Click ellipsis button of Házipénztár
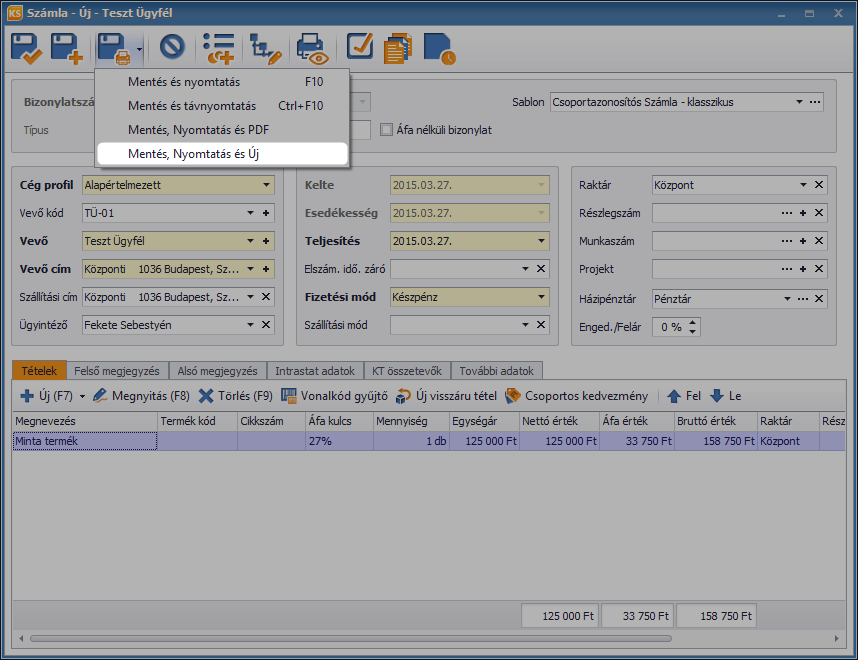858x660 pixels. [x=803, y=299]
